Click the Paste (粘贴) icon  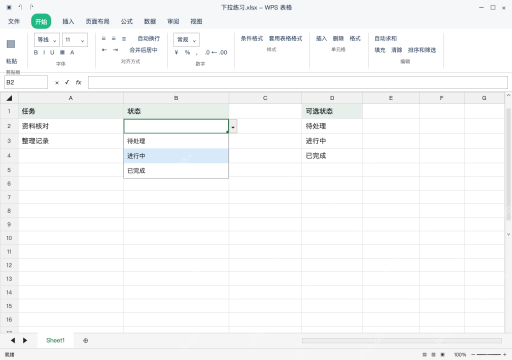(x=11, y=44)
